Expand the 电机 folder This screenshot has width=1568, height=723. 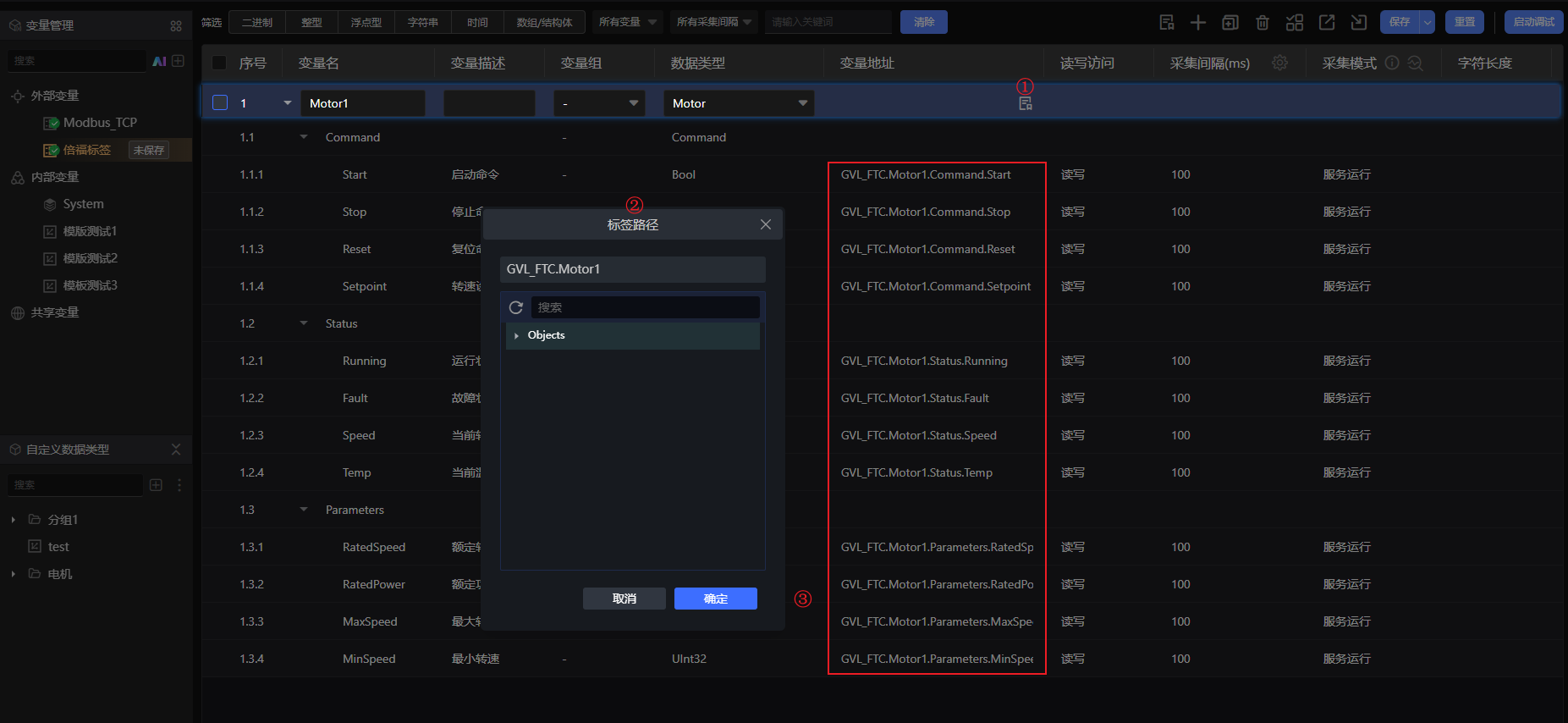(x=14, y=574)
